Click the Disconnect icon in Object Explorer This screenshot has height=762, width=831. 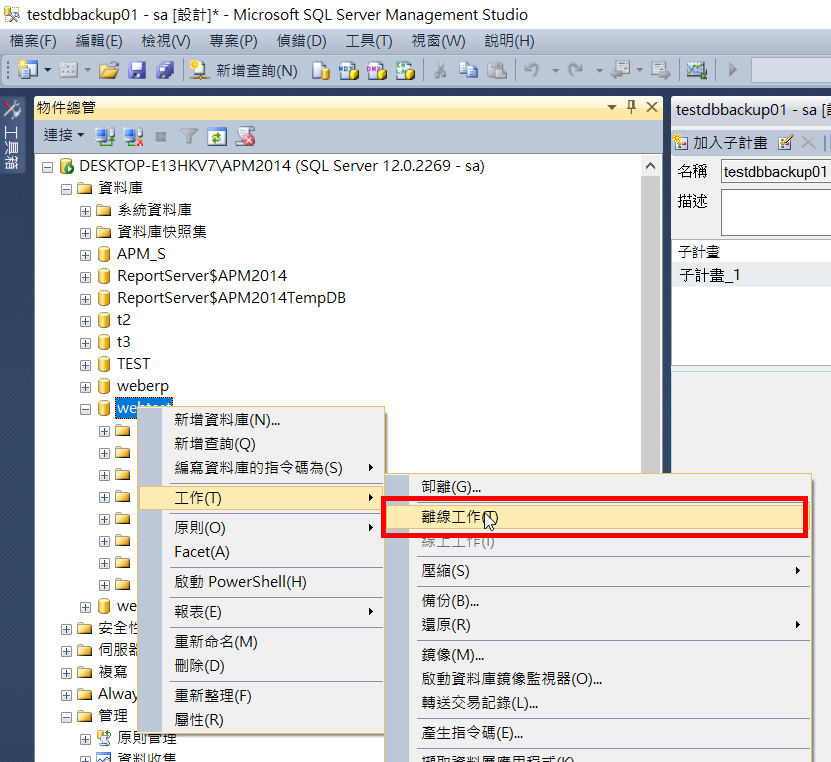(x=134, y=137)
